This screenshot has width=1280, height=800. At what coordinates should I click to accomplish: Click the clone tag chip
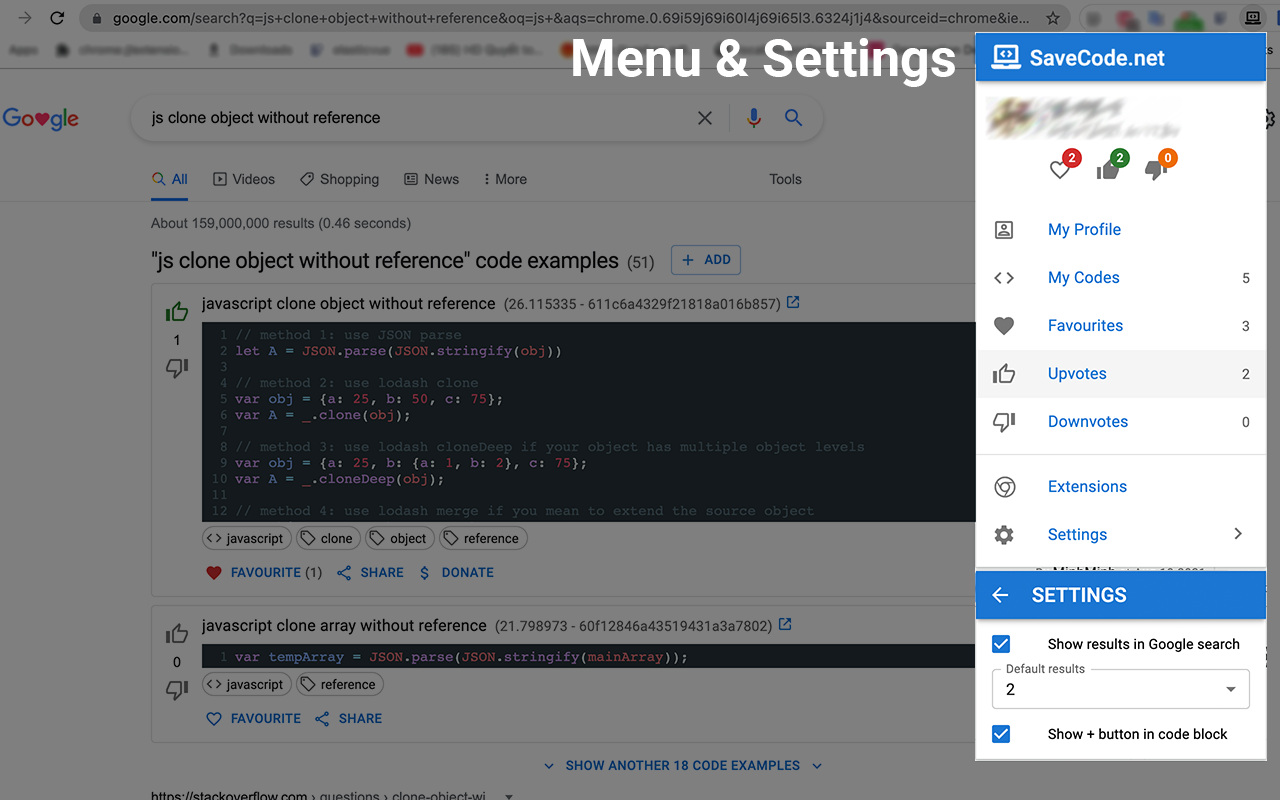328,538
